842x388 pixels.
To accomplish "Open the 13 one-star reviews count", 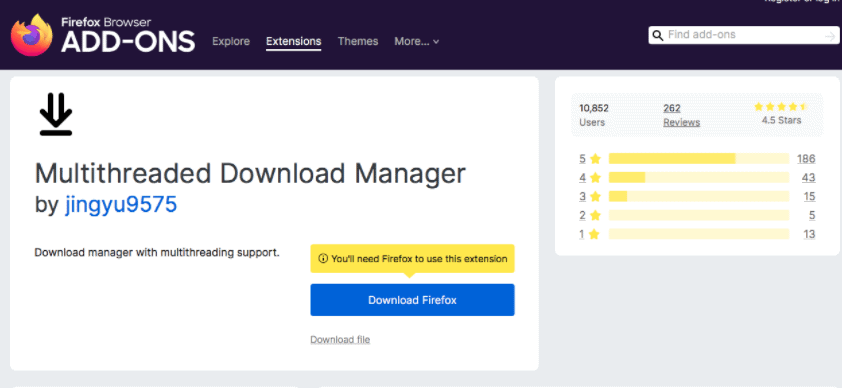I will (x=809, y=234).
